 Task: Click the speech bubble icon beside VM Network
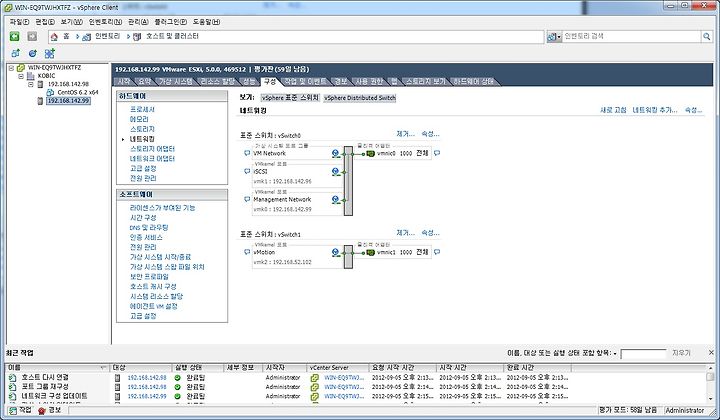(247, 153)
